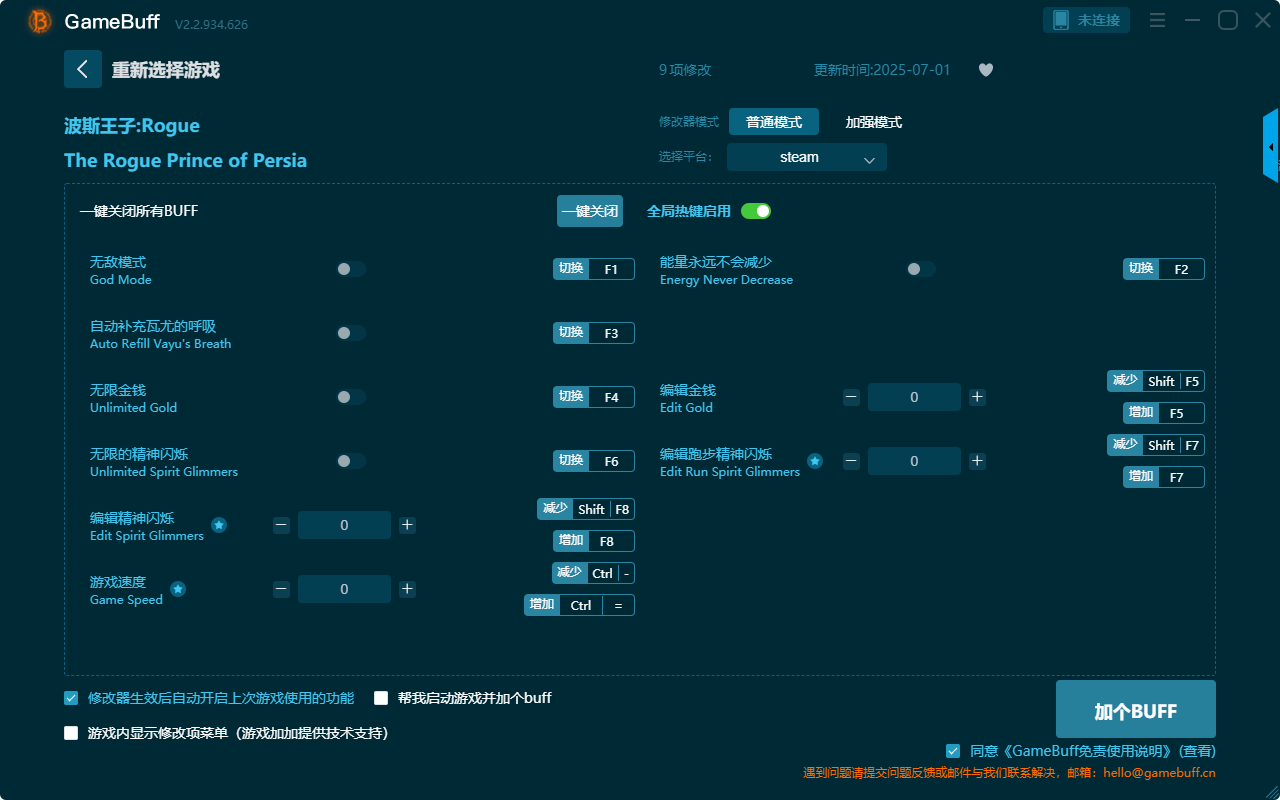Screen dimensions: 1280x800
Task: Decrease Edit Gold value with minus
Action: click(851, 397)
